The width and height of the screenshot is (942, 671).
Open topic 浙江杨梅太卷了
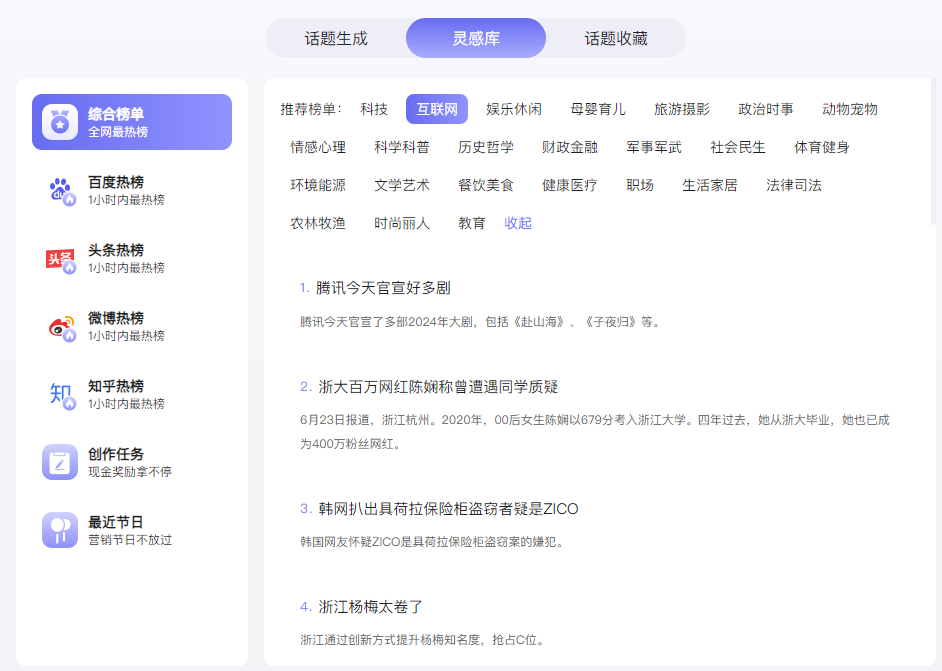tap(371, 607)
